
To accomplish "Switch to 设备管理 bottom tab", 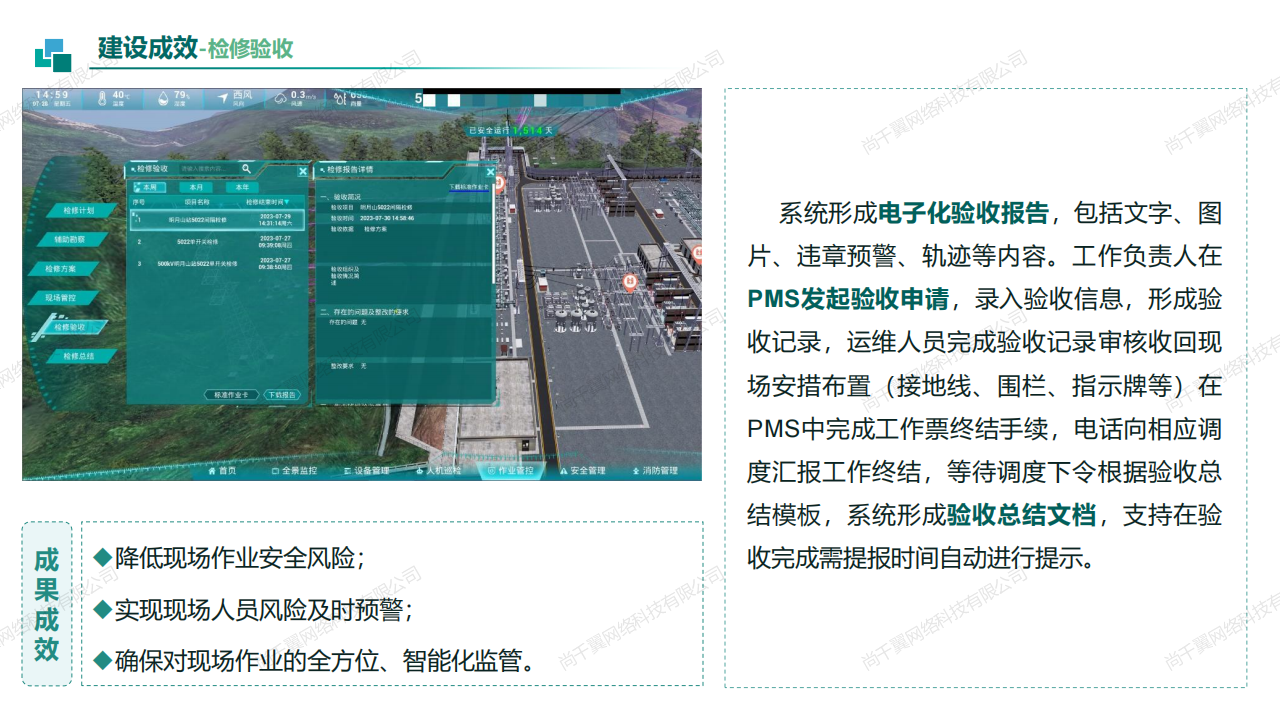I will (x=366, y=471).
